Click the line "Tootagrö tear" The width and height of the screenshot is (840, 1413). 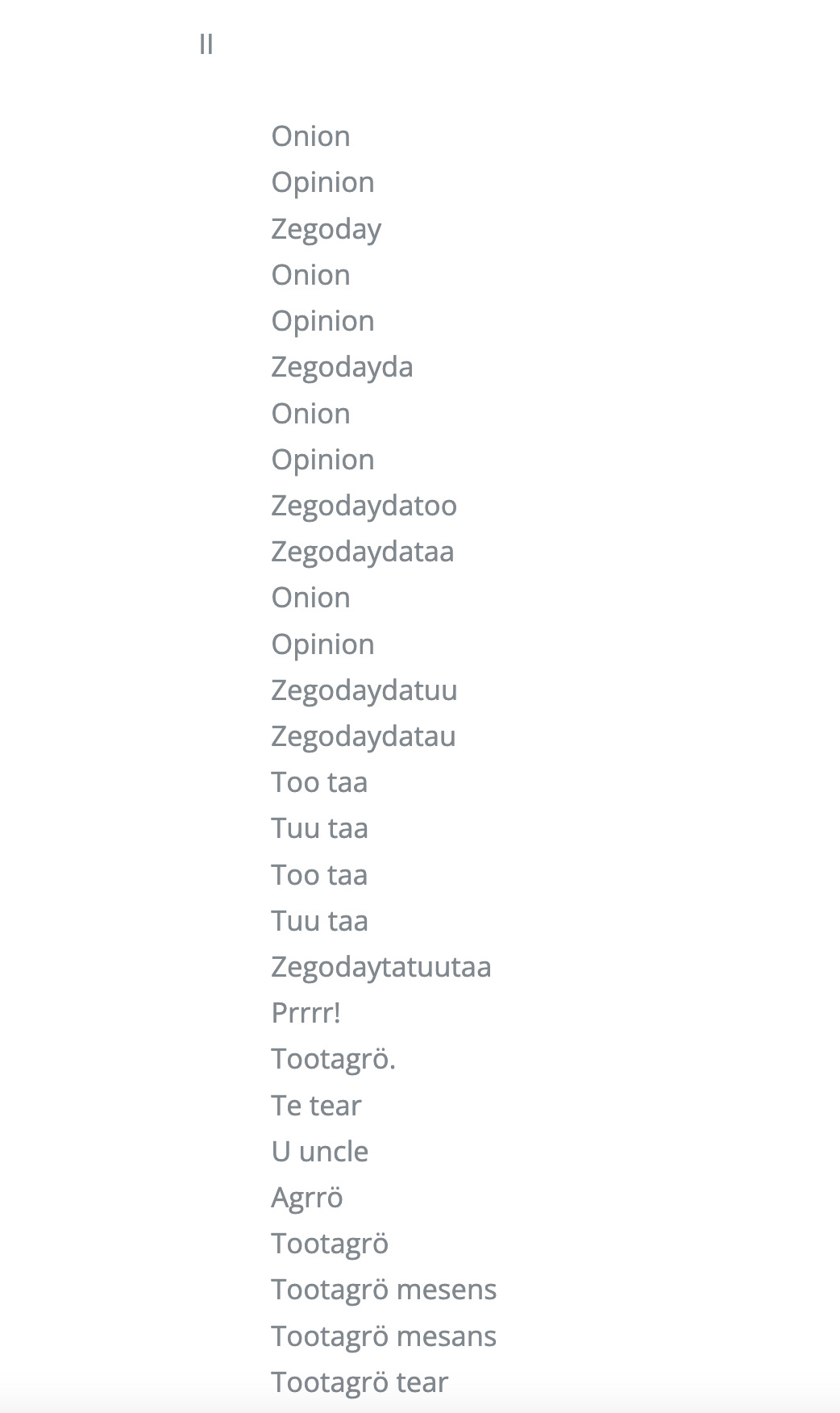(x=359, y=1383)
